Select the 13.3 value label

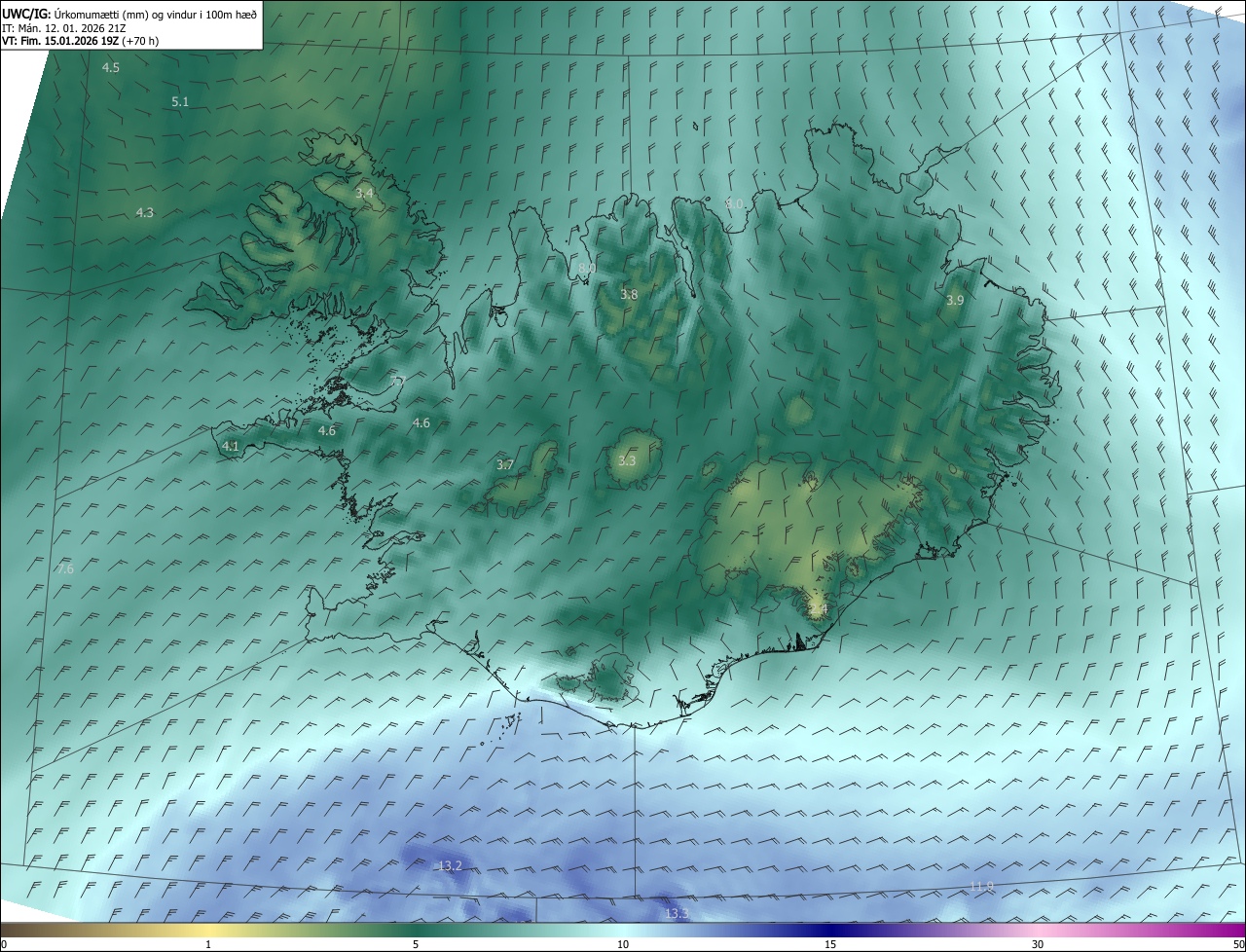677,913
